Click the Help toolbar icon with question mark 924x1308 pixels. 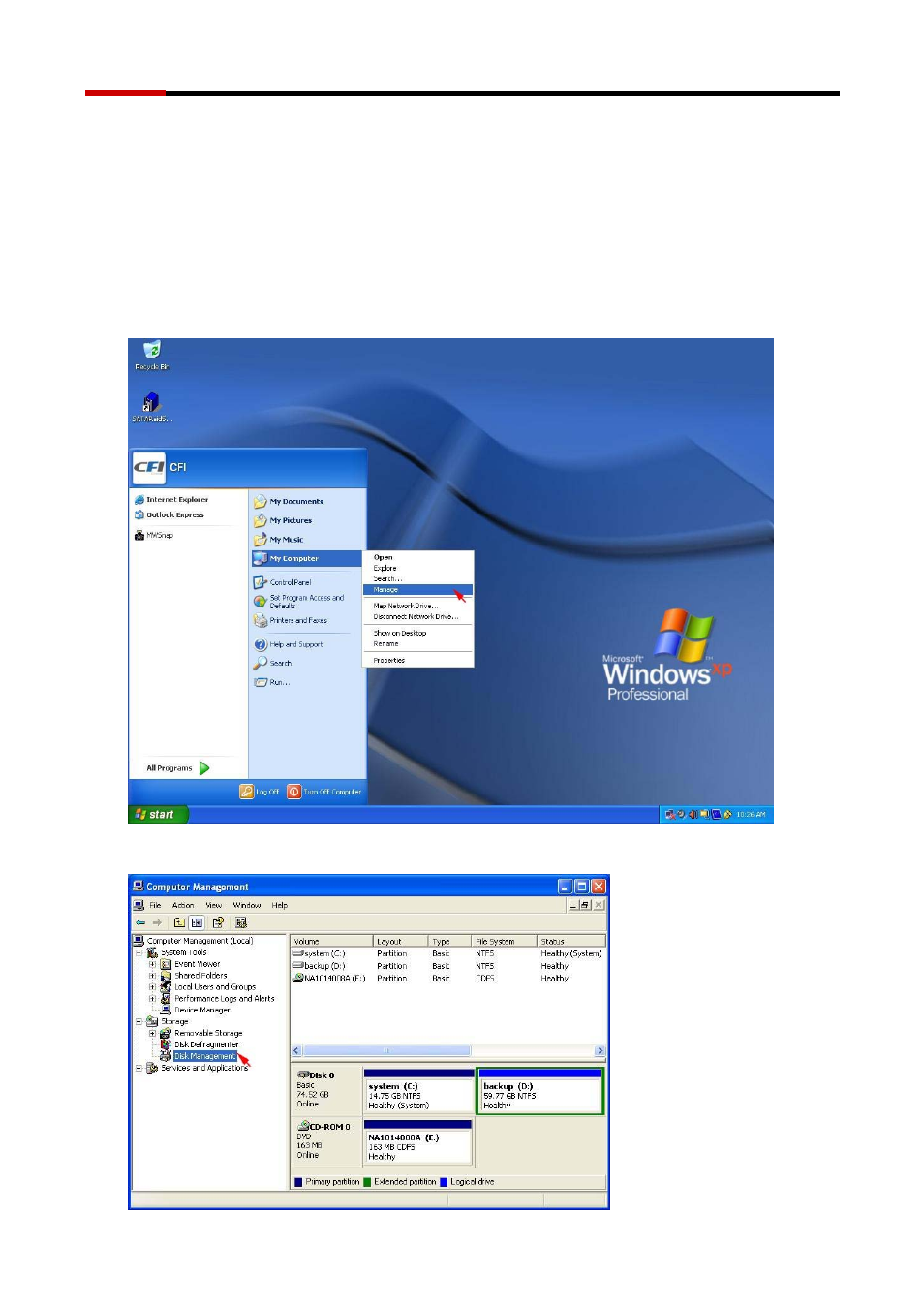coord(218,923)
